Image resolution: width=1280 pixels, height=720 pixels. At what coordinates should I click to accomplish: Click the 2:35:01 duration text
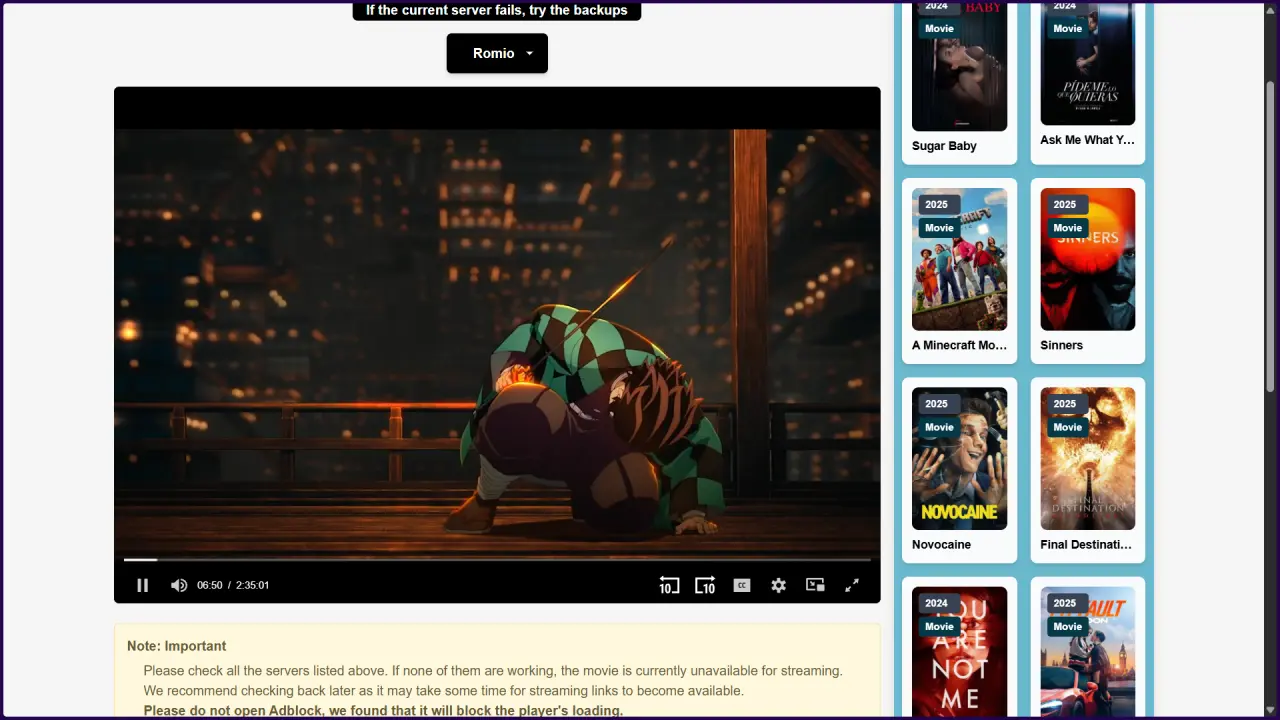click(x=252, y=585)
